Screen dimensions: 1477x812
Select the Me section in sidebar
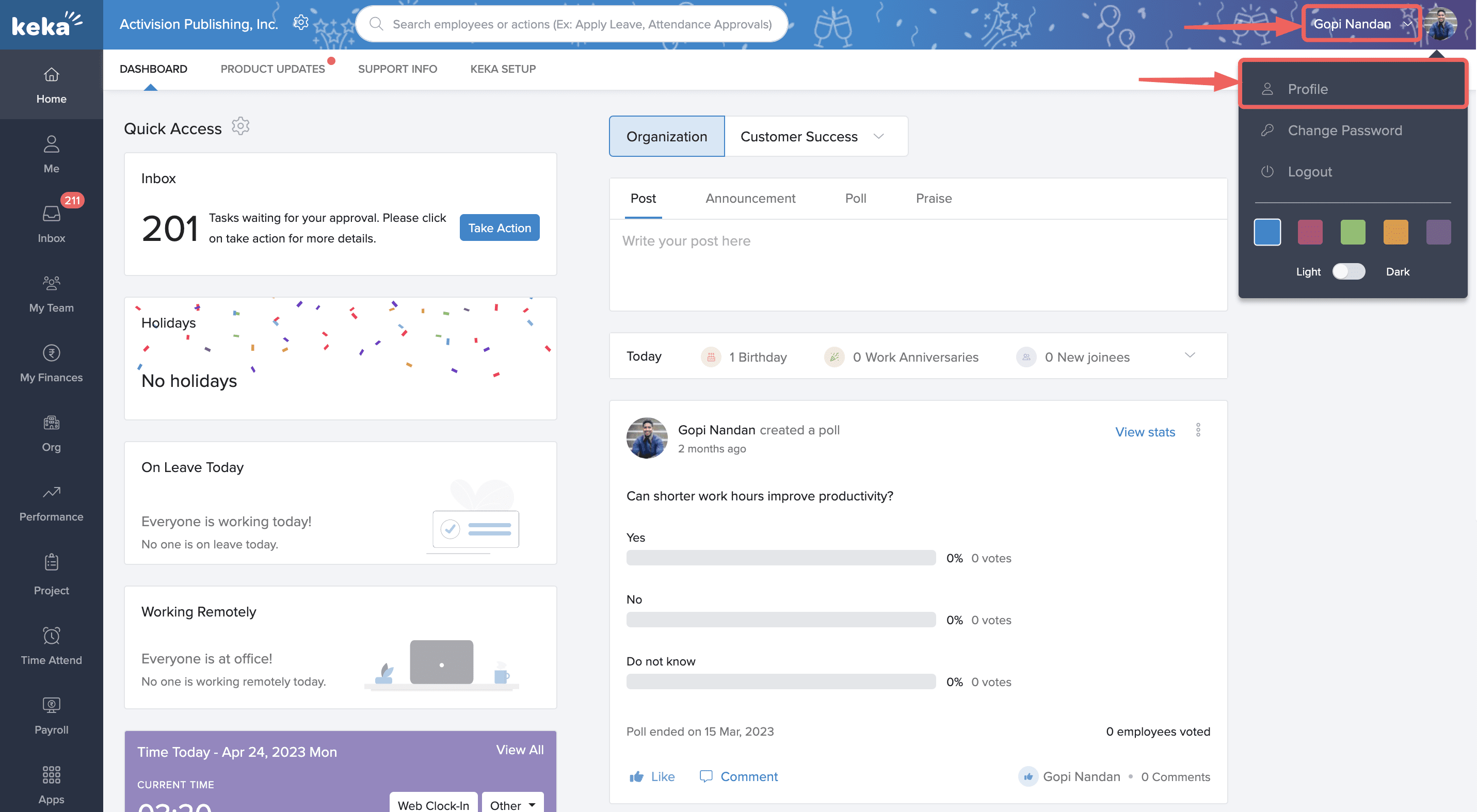point(51,152)
